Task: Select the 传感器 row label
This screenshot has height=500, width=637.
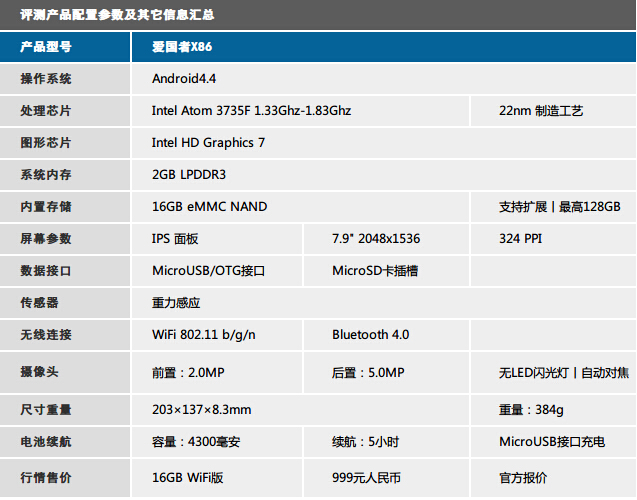Action: click(39, 303)
